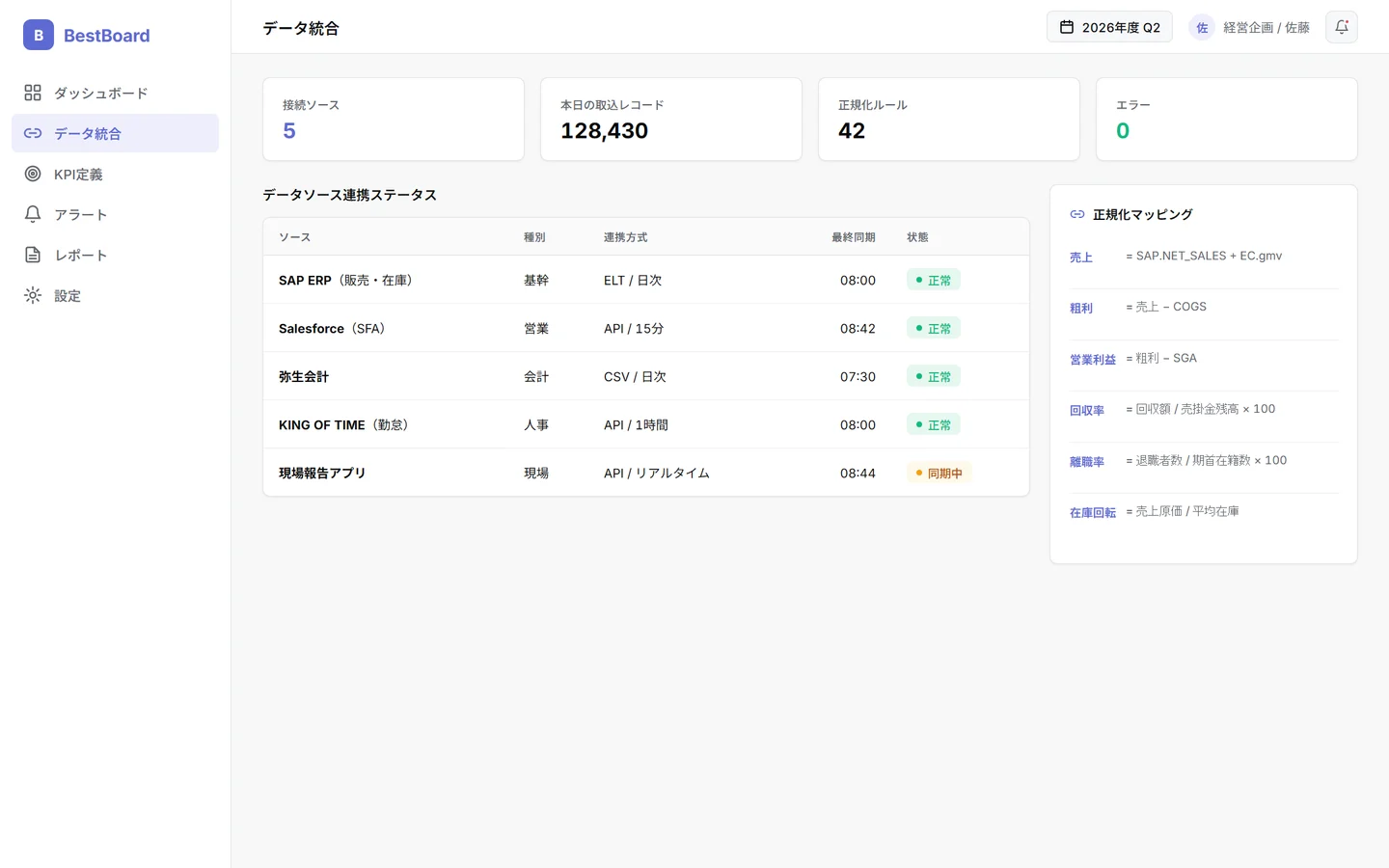This screenshot has height=868, width=1389.
Task: Click the 基幹 type cell
Action: click(536, 280)
